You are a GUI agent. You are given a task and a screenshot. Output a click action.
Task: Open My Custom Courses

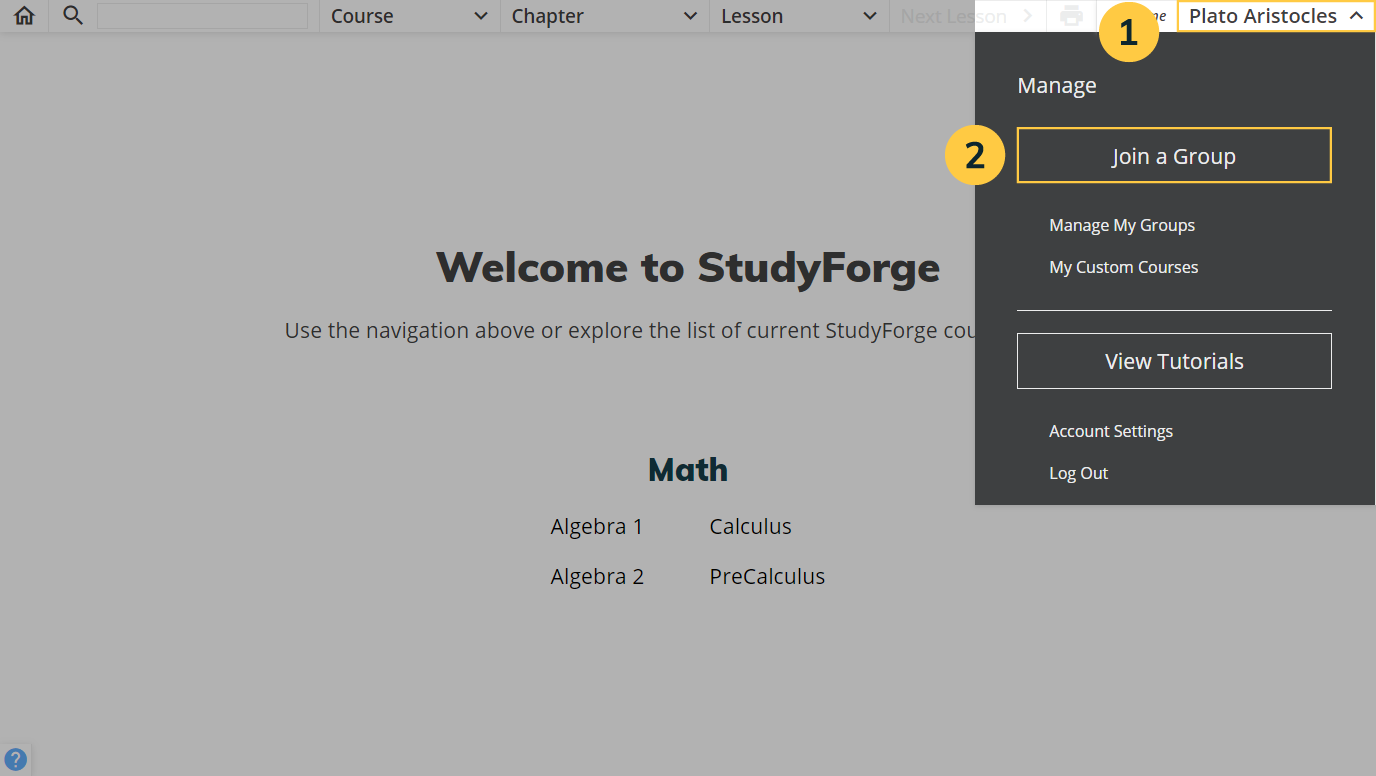pos(1123,267)
